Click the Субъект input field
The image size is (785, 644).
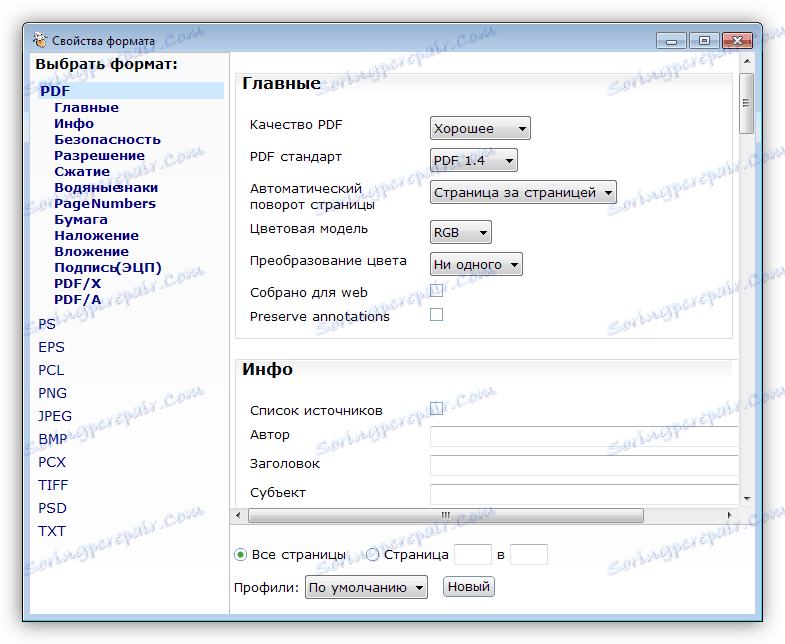[x=584, y=494]
